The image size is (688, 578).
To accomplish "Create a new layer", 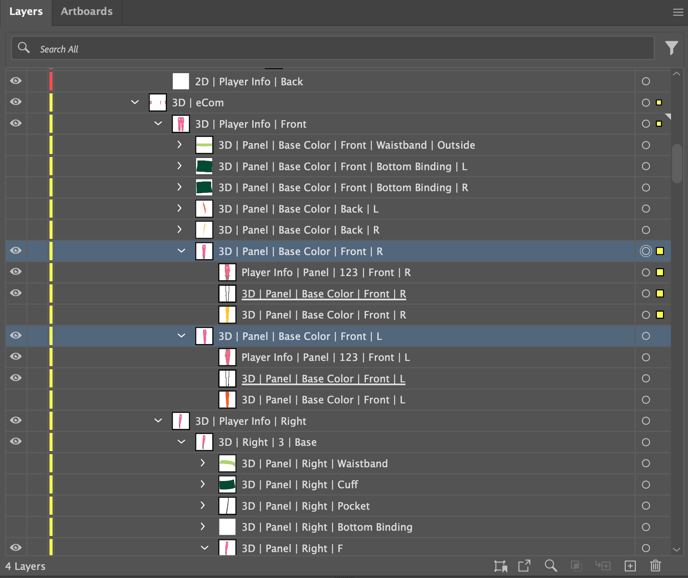I will (x=630, y=566).
